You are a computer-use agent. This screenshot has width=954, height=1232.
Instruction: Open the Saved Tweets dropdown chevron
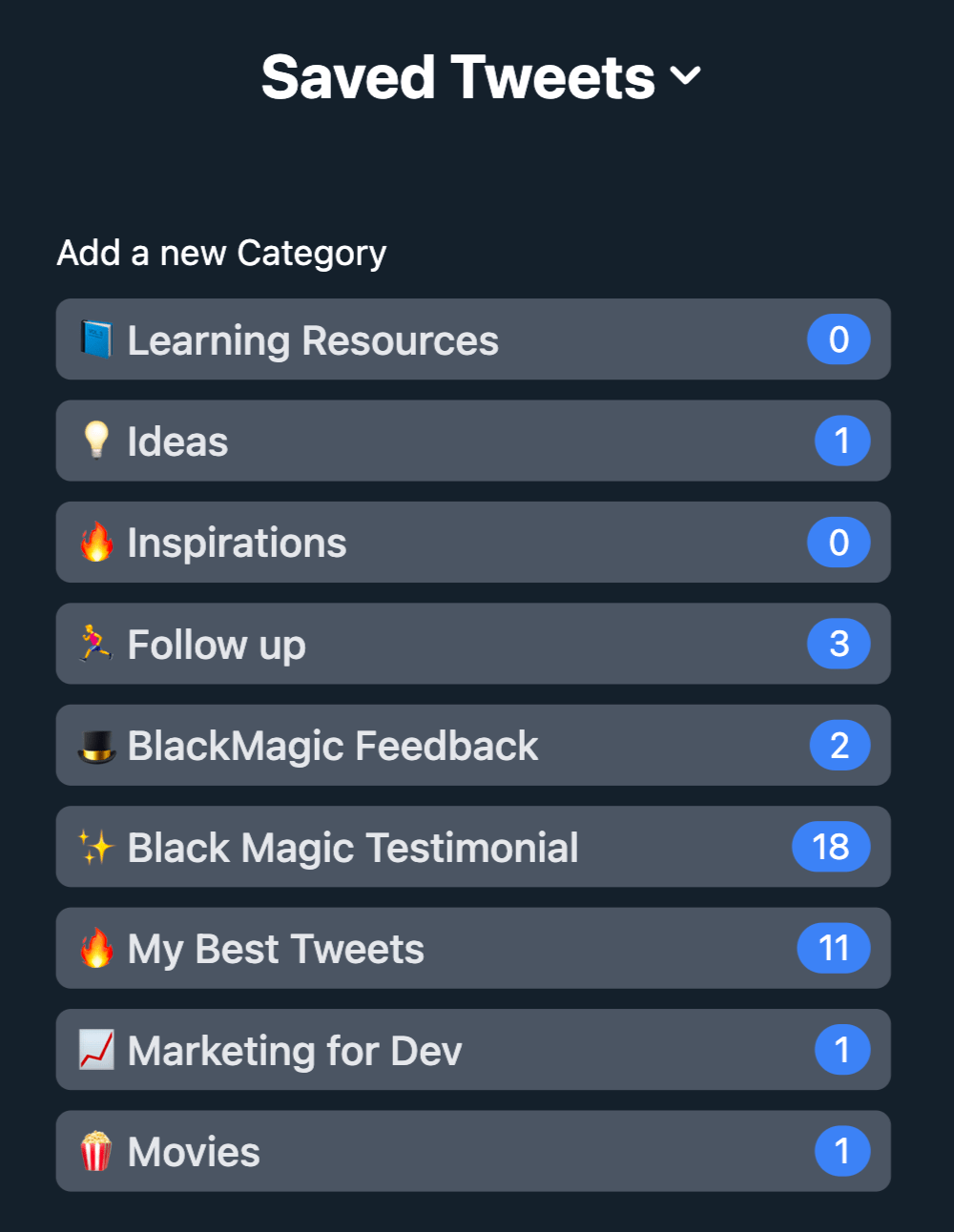685,76
